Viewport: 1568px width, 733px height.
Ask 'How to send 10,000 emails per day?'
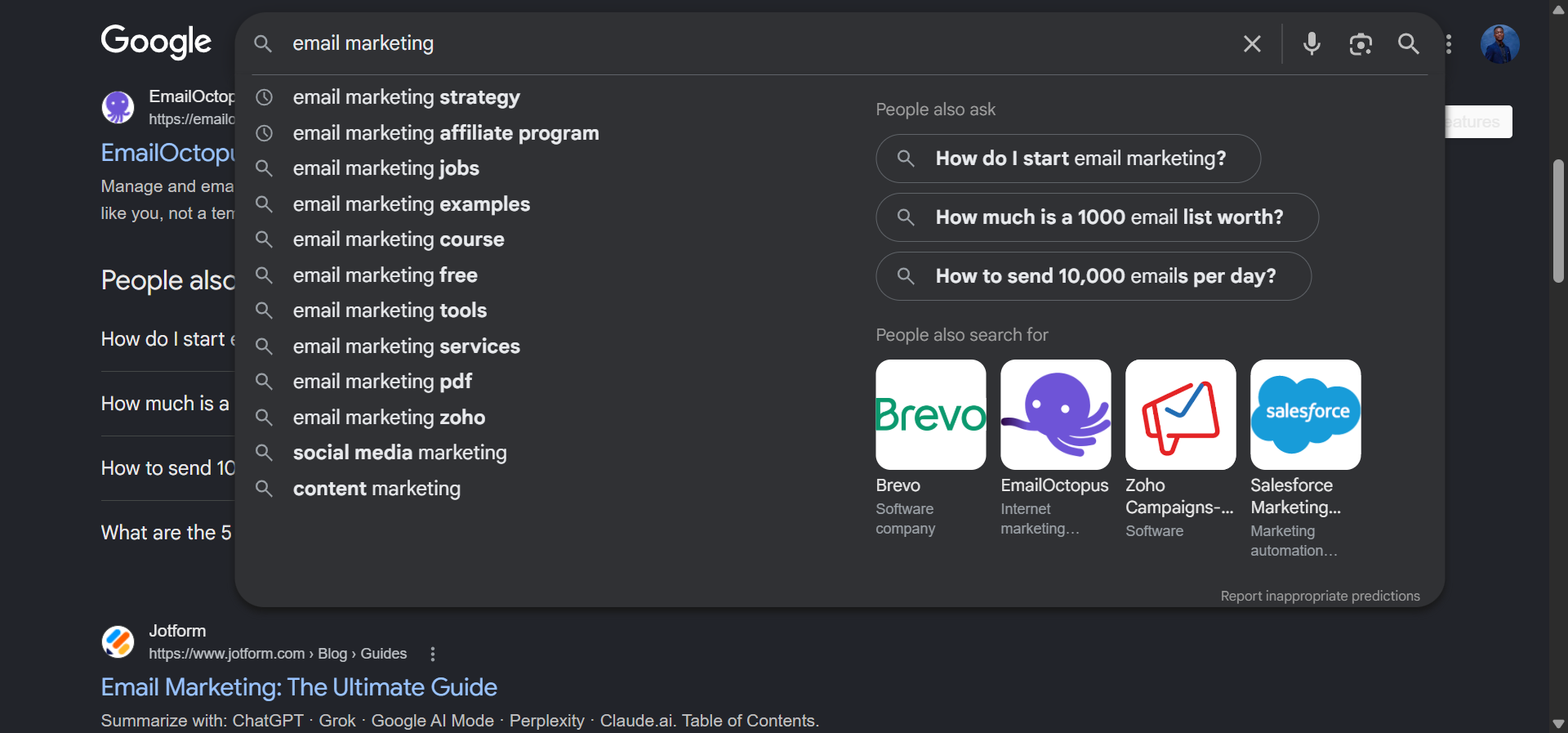1094,276
